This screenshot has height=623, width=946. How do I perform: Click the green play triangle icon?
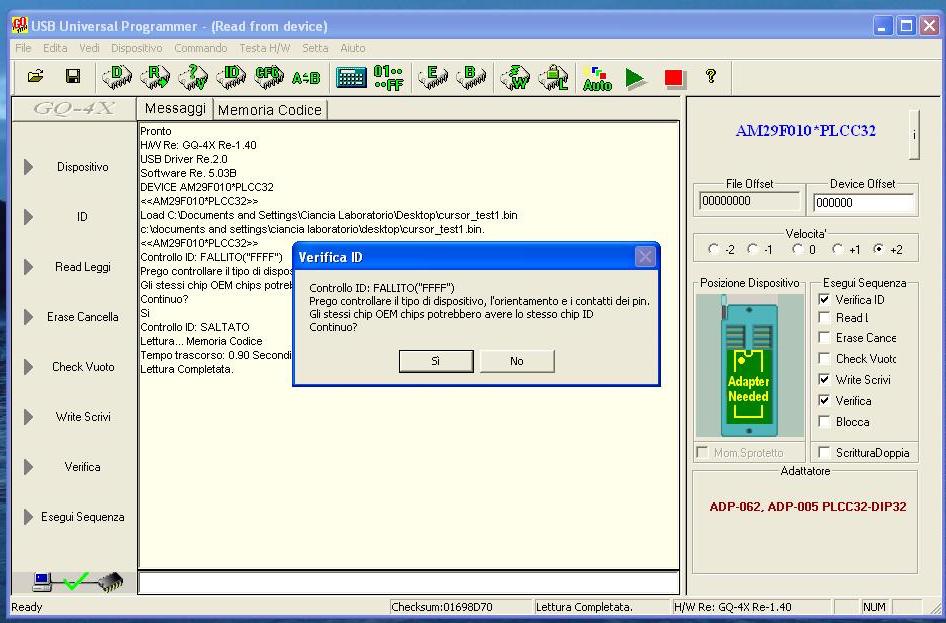(x=635, y=78)
